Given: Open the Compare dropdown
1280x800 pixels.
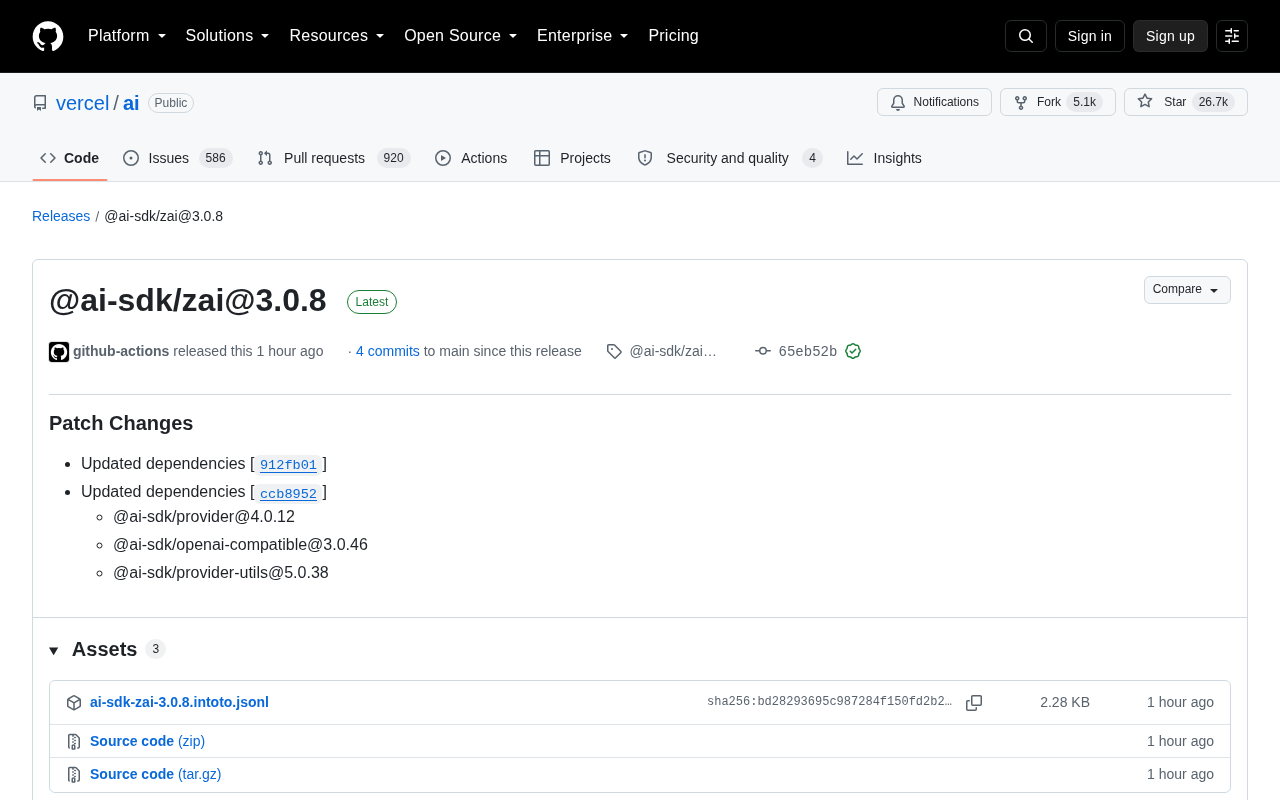Looking at the screenshot, I should tap(1187, 290).
